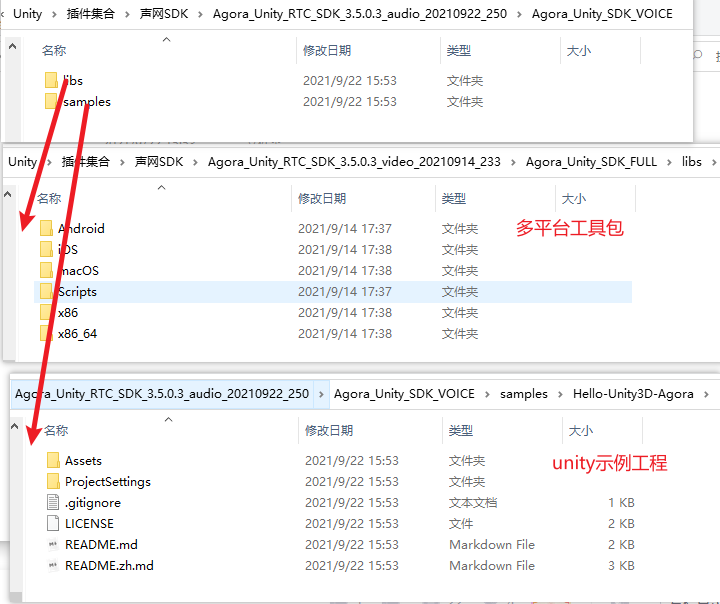The image size is (720, 604).
Task: Click the Scripts folder icon
Action: pyautogui.click(x=46, y=292)
